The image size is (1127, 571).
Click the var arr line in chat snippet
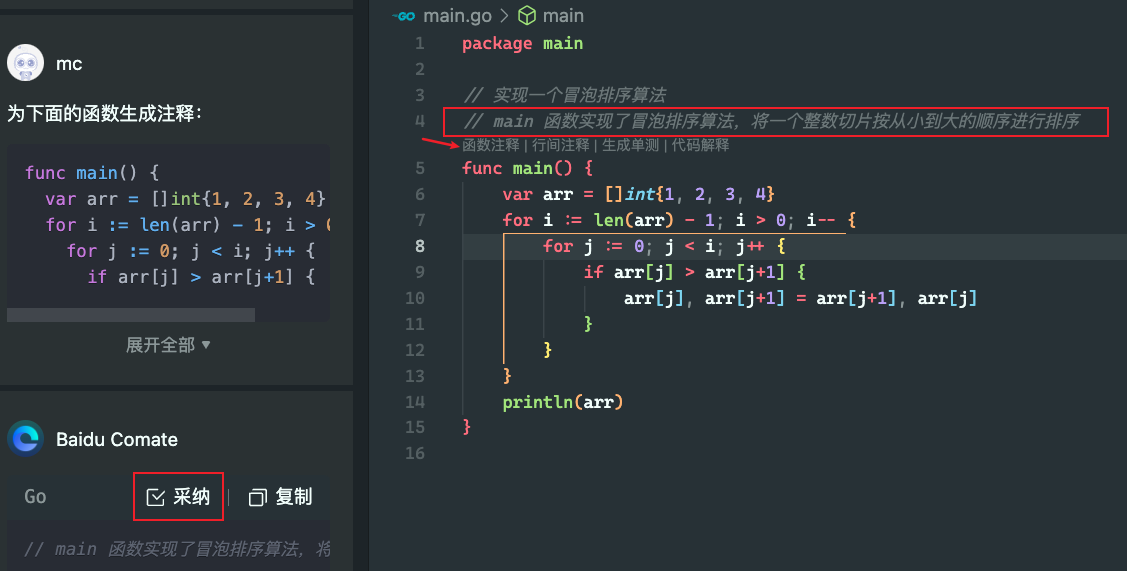pyautogui.click(x=185, y=198)
